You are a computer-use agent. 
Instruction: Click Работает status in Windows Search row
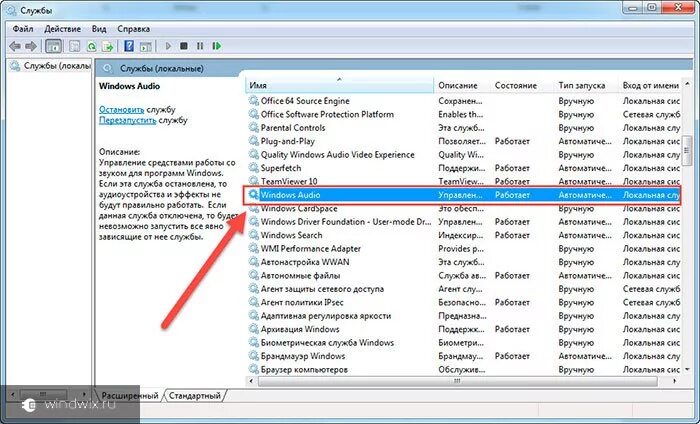[x=512, y=235]
